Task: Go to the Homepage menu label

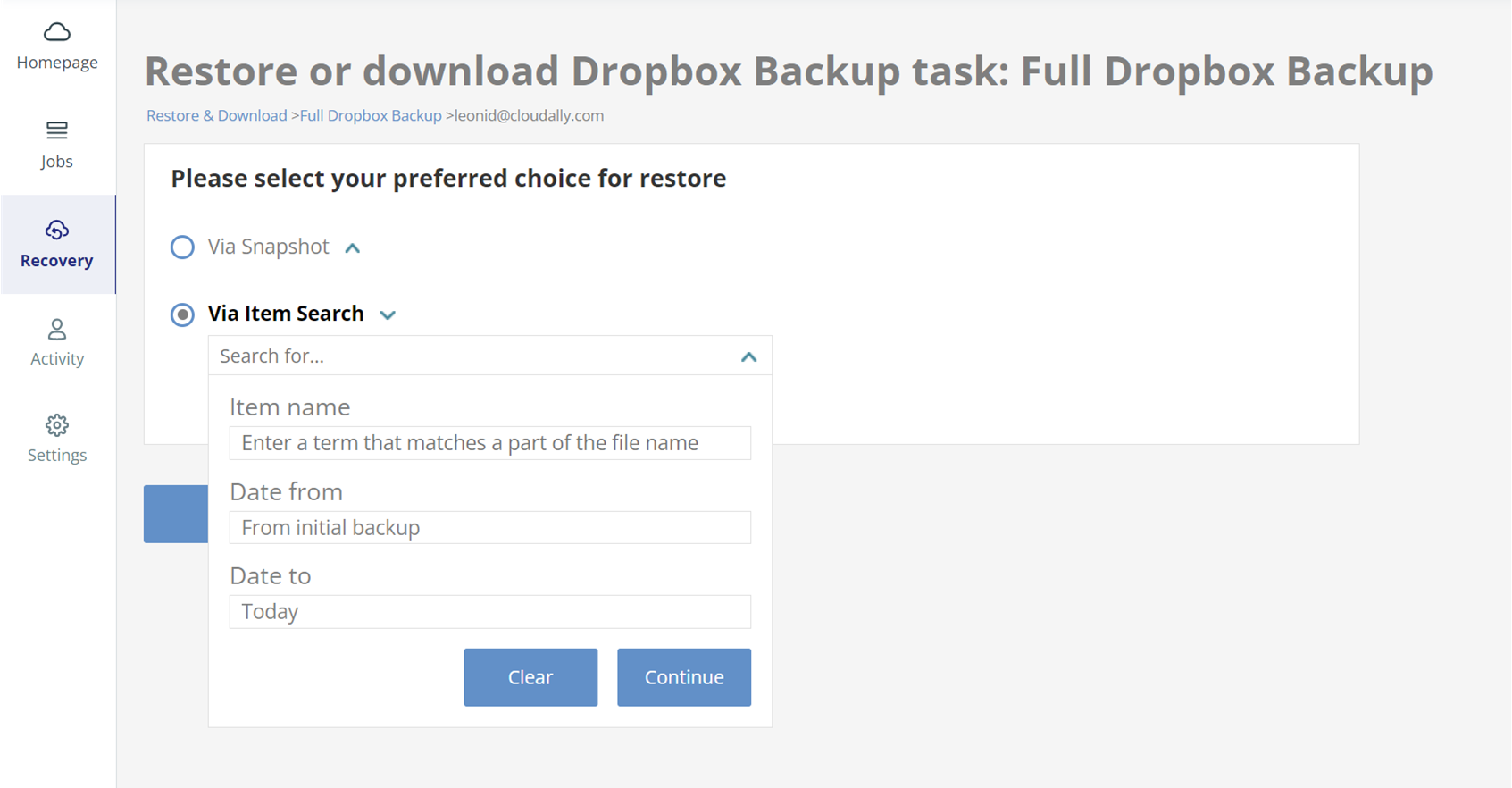Action: [57, 63]
